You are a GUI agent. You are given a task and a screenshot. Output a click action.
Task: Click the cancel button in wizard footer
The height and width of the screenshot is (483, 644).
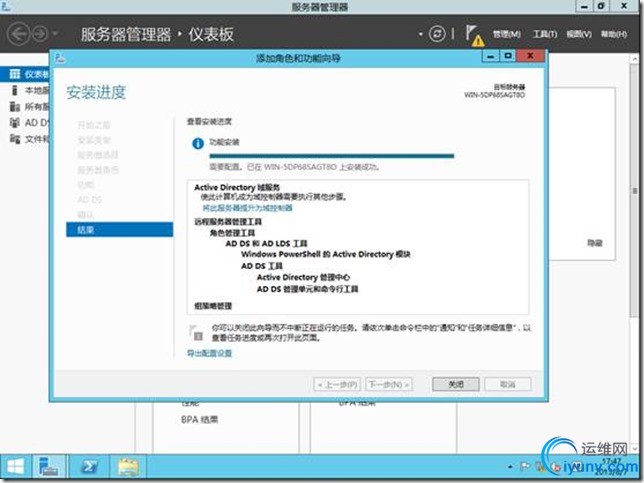[508, 384]
